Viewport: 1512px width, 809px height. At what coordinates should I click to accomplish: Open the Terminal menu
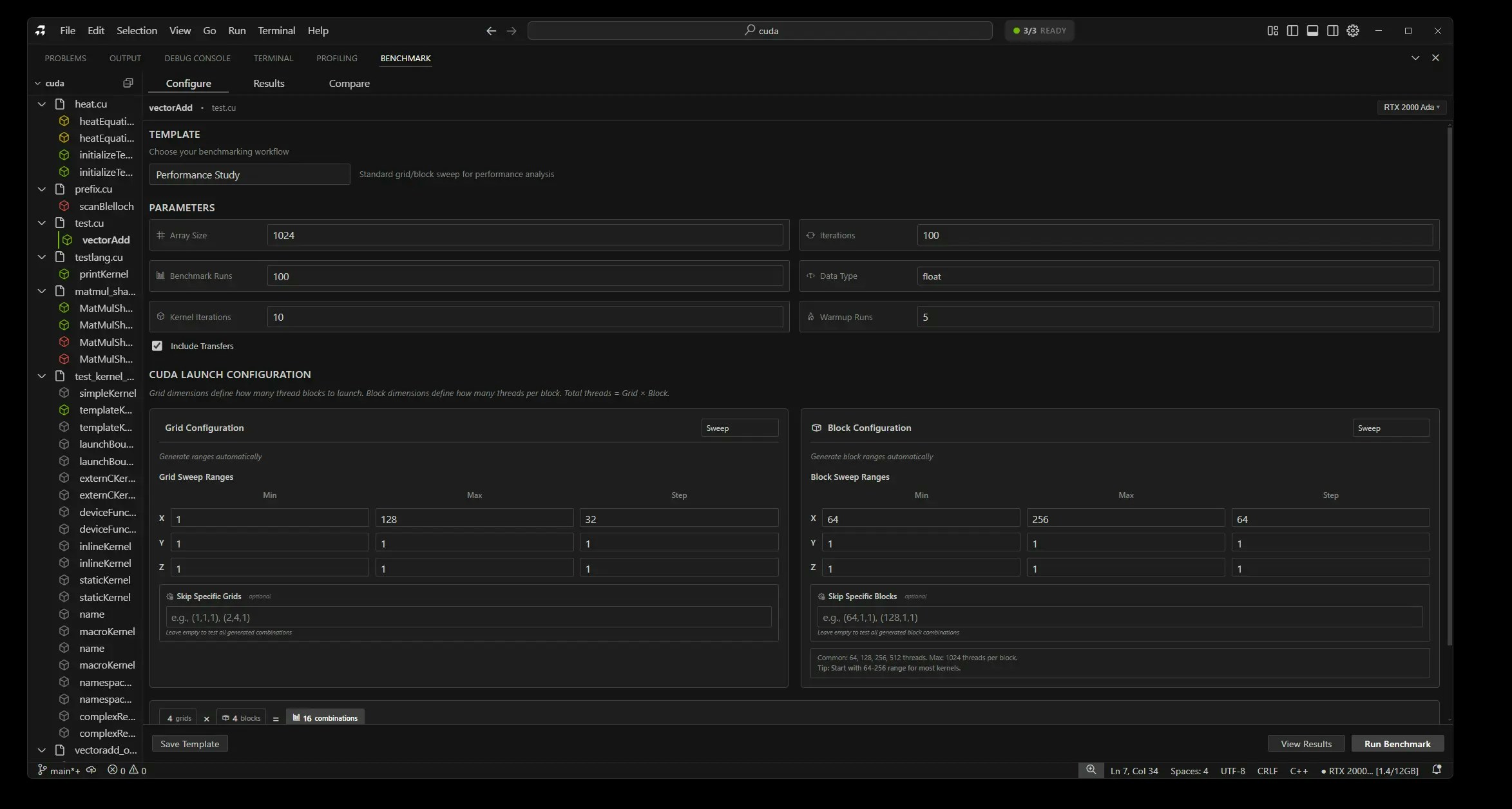[x=276, y=30]
